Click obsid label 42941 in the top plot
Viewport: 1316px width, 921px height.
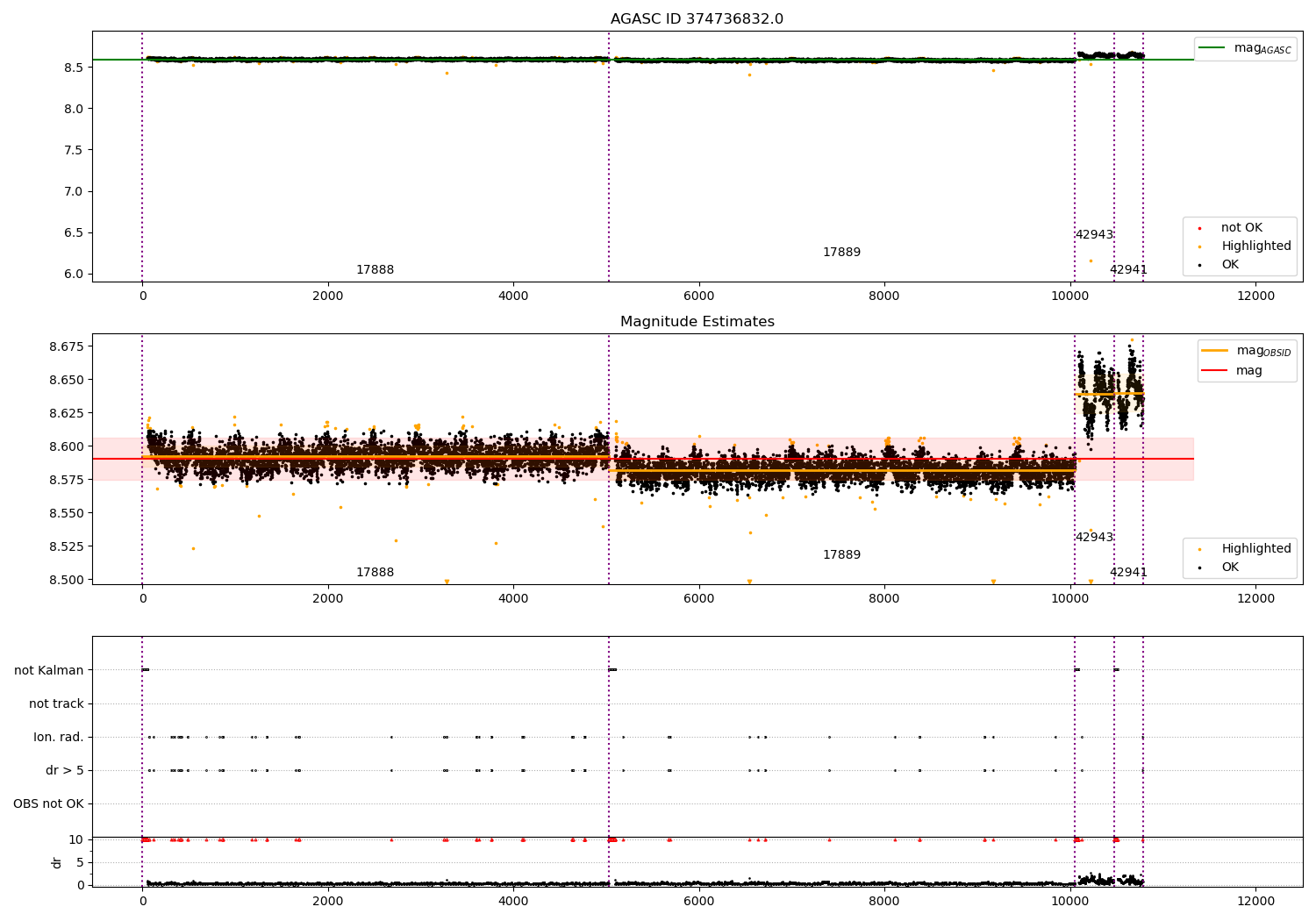pyautogui.click(x=1128, y=270)
